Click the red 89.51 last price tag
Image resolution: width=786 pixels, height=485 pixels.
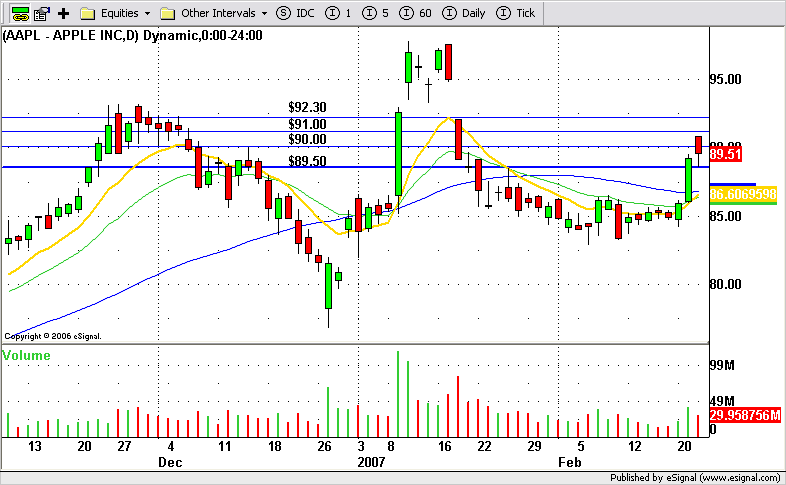(x=725, y=154)
